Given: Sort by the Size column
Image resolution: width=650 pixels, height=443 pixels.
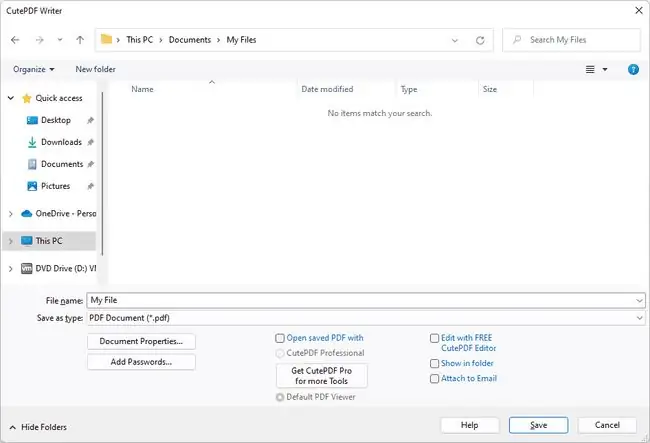Looking at the screenshot, I should click(x=490, y=89).
